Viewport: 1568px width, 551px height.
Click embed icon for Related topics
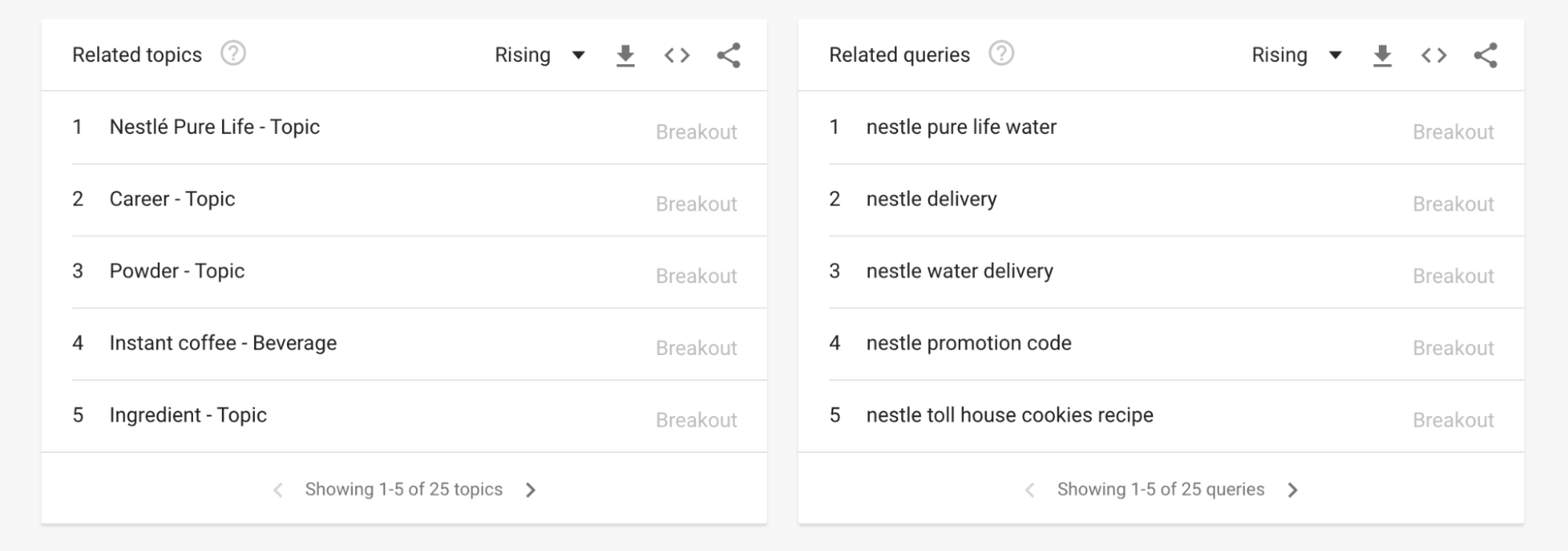(x=677, y=56)
